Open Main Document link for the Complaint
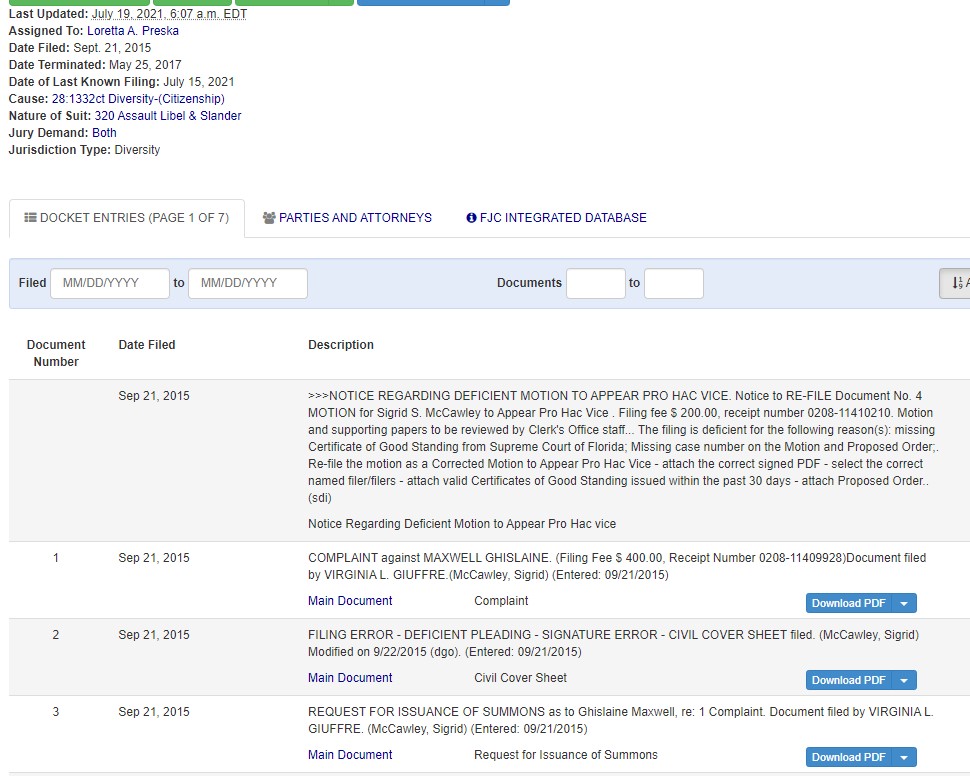The width and height of the screenshot is (970, 776). point(350,601)
